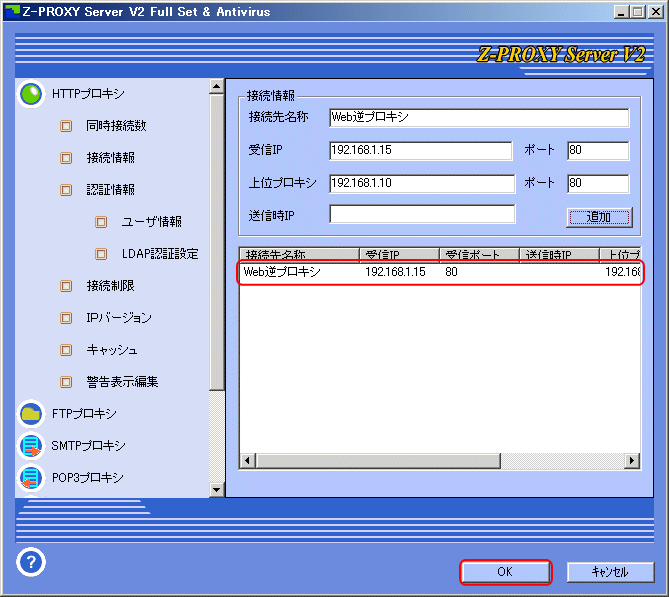669x597 pixels.
Task: Focus the empty 送信時IP input field
Action: [422, 214]
